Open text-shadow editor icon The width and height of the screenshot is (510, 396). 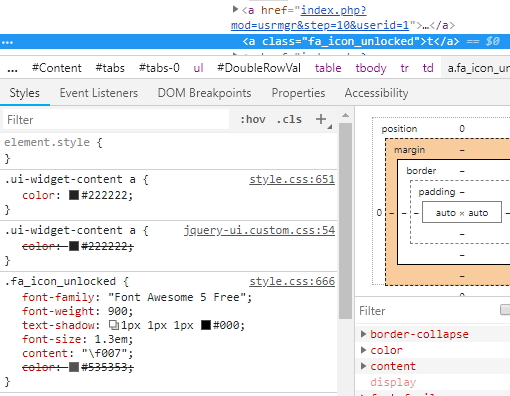coord(114,325)
